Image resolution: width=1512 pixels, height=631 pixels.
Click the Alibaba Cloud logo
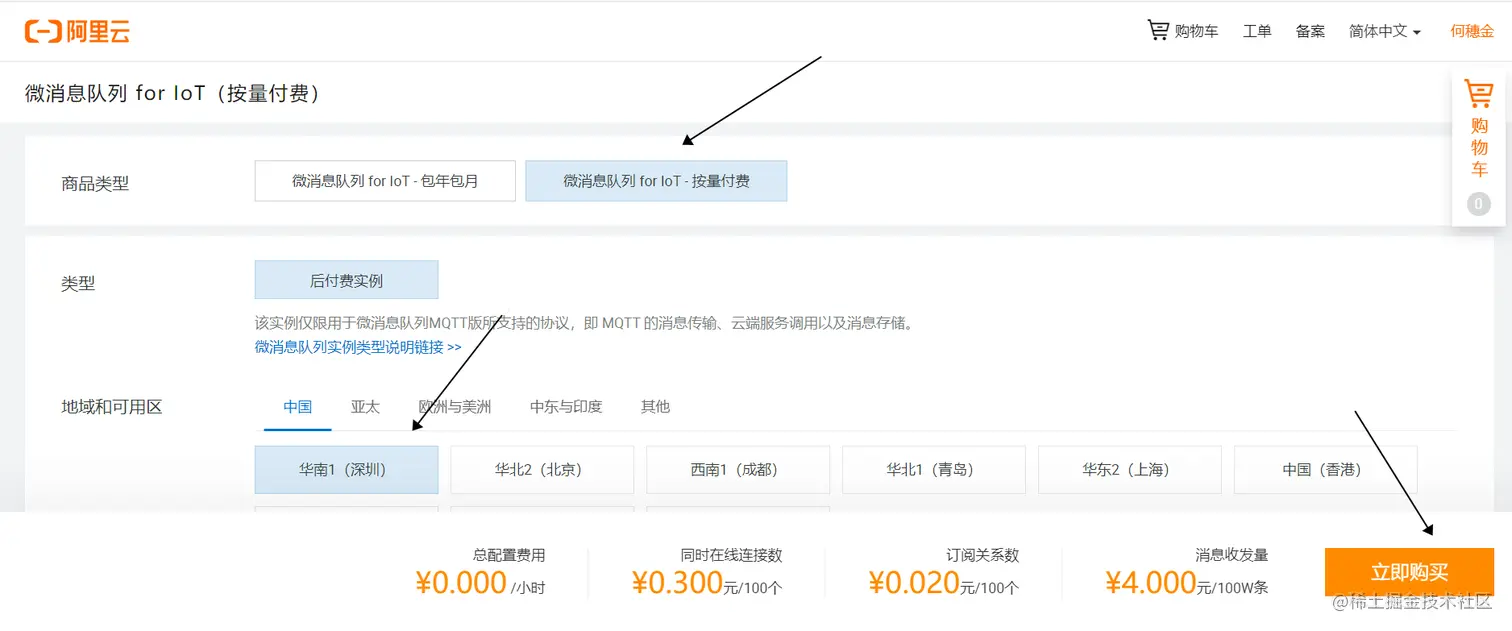click(77, 31)
